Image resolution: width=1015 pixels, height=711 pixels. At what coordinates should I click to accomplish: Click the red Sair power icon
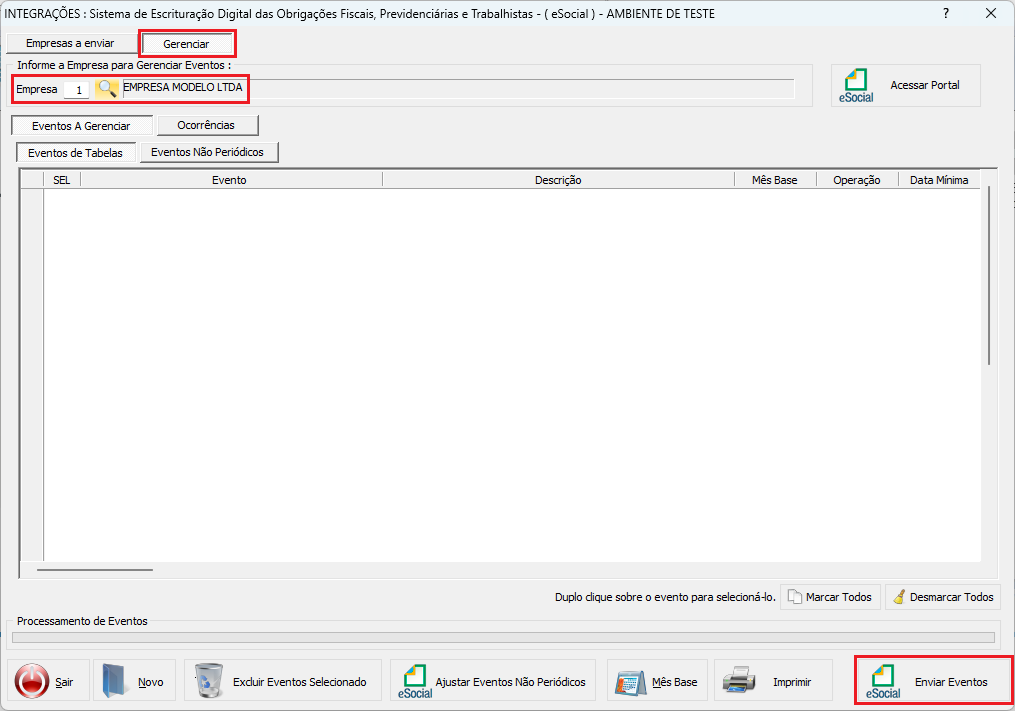pyautogui.click(x=32, y=682)
